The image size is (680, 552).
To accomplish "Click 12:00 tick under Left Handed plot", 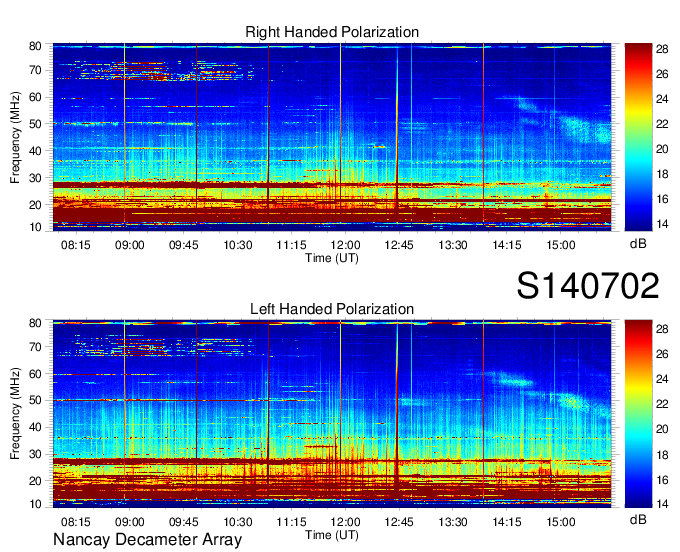I will [x=345, y=522].
